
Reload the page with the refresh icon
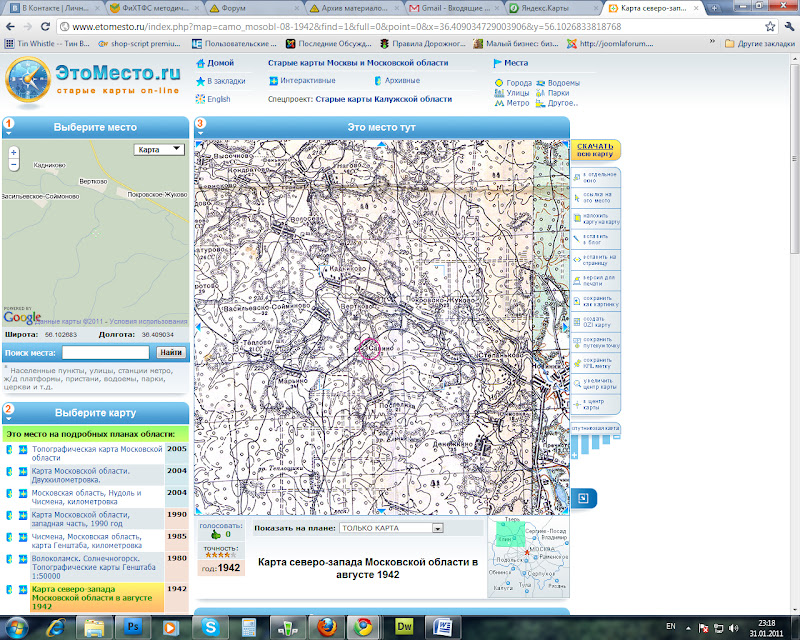45,27
